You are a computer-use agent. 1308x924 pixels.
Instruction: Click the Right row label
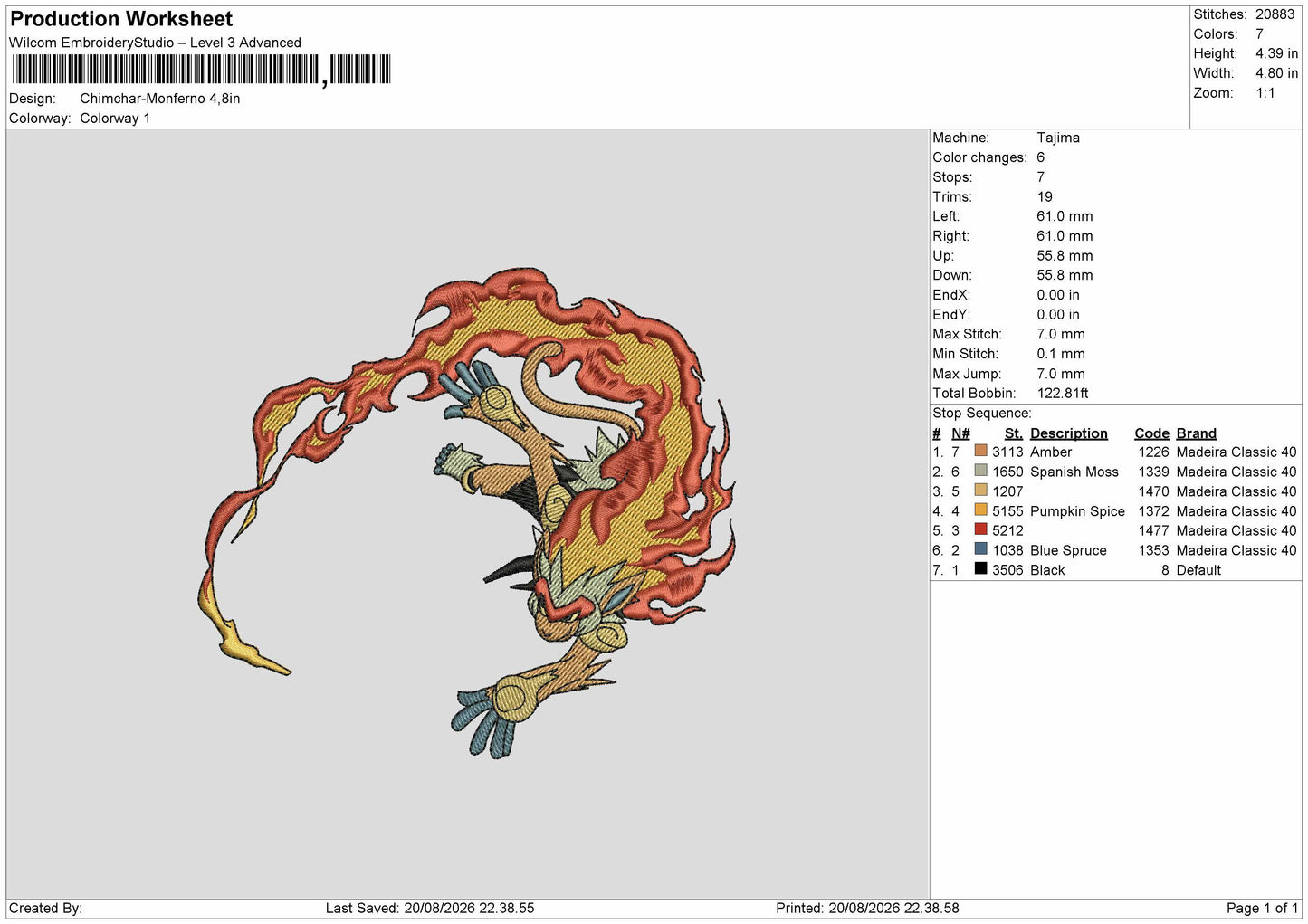pos(950,236)
